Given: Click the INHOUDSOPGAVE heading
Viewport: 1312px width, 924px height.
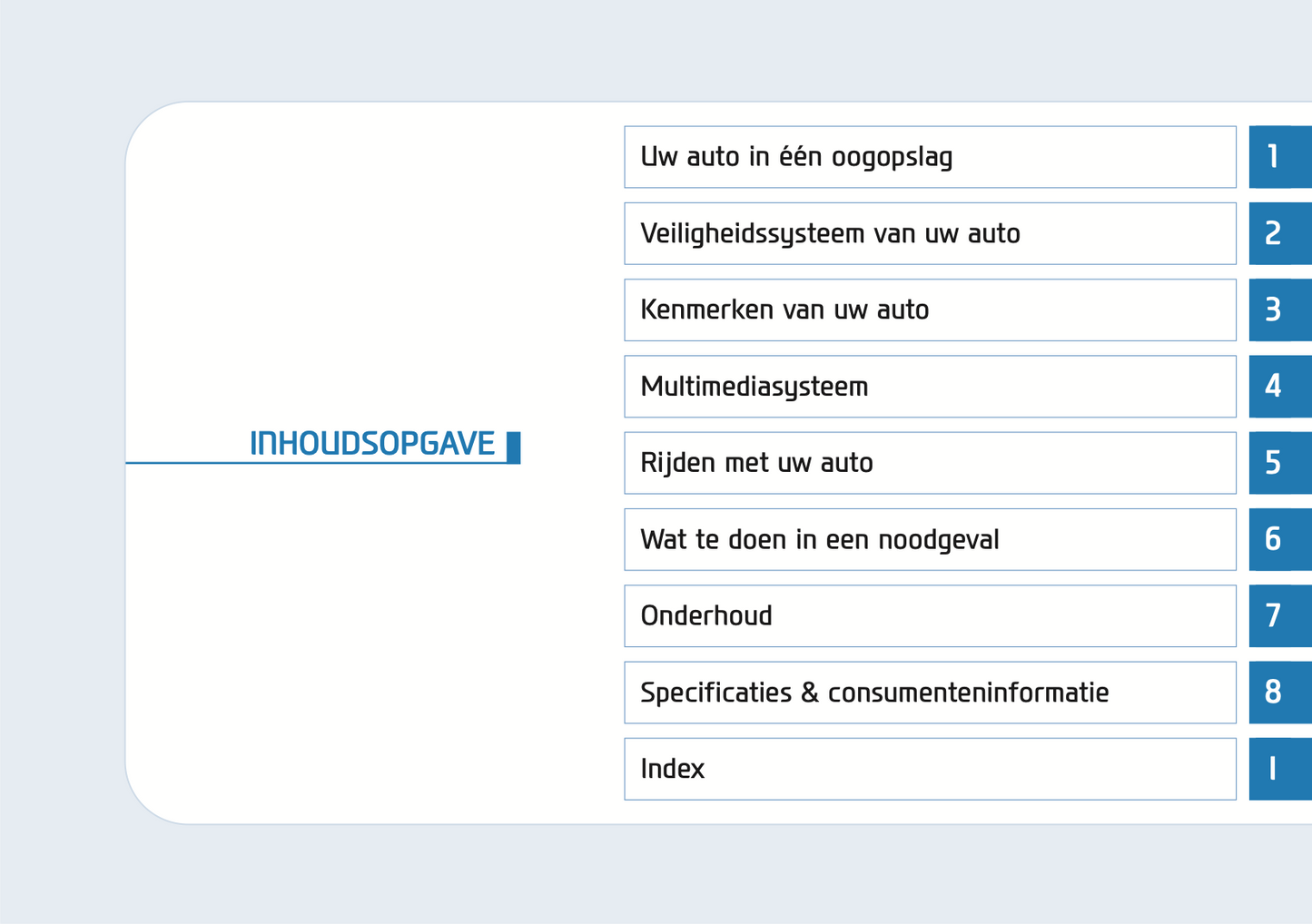Looking at the screenshot, I should pyautogui.click(x=372, y=444).
